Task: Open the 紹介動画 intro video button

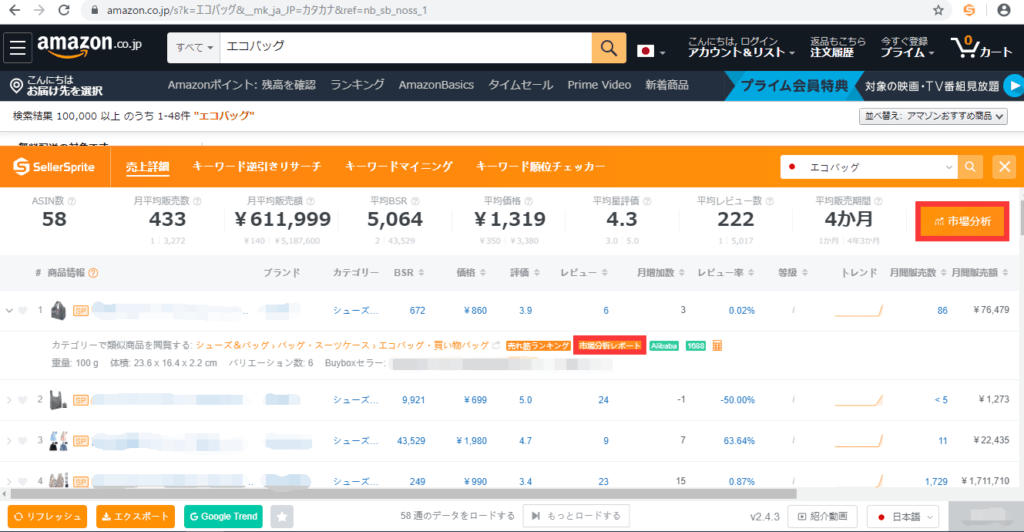Action: coord(823,516)
